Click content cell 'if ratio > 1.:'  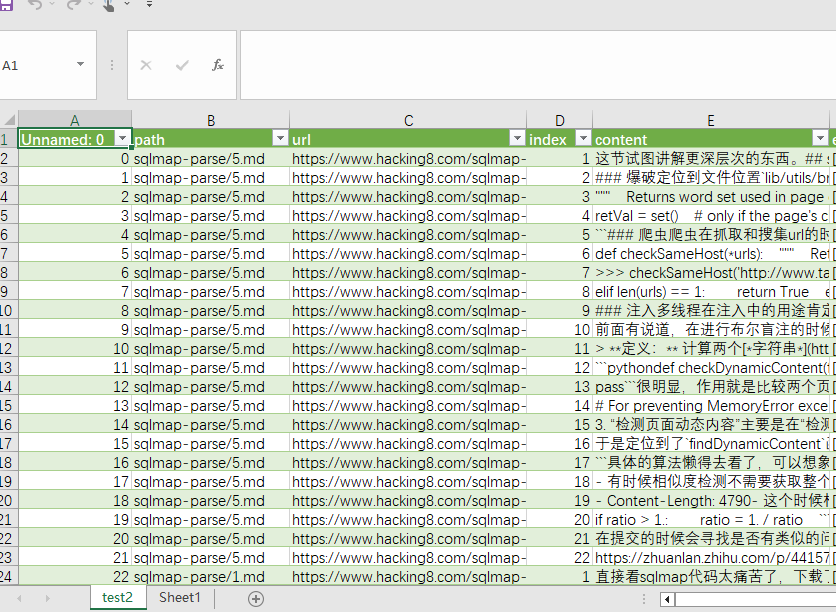click(x=711, y=519)
